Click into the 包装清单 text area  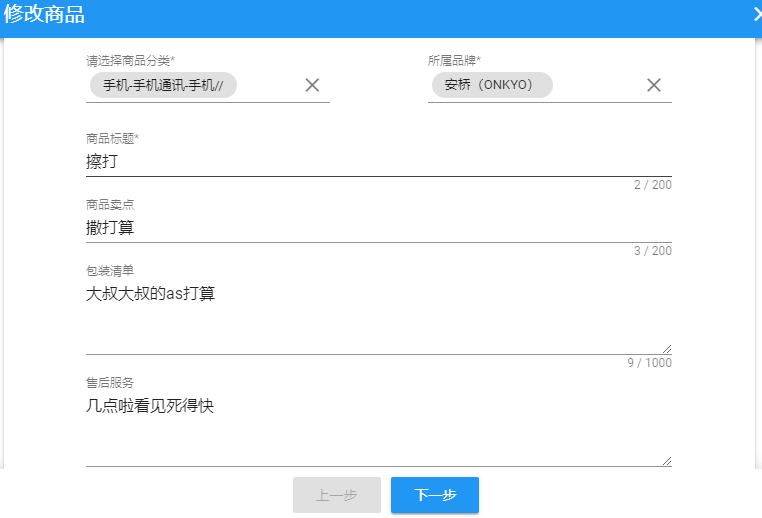pyautogui.click(x=379, y=318)
